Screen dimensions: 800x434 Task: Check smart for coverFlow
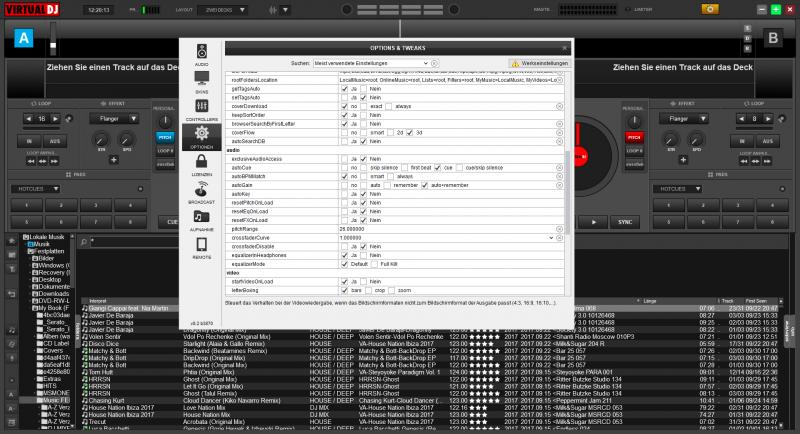[x=363, y=133]
